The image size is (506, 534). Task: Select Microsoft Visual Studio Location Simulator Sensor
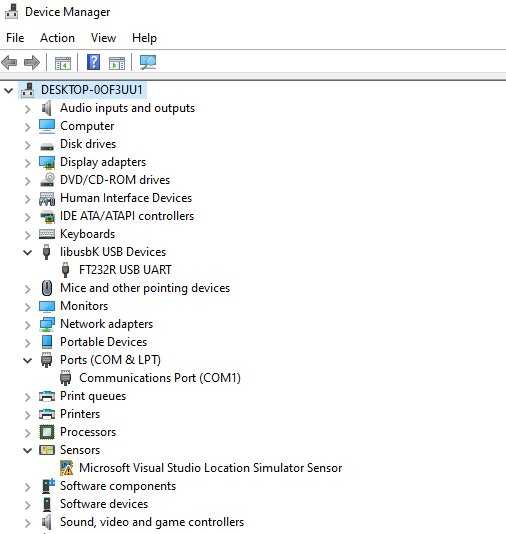coord(210,468)
